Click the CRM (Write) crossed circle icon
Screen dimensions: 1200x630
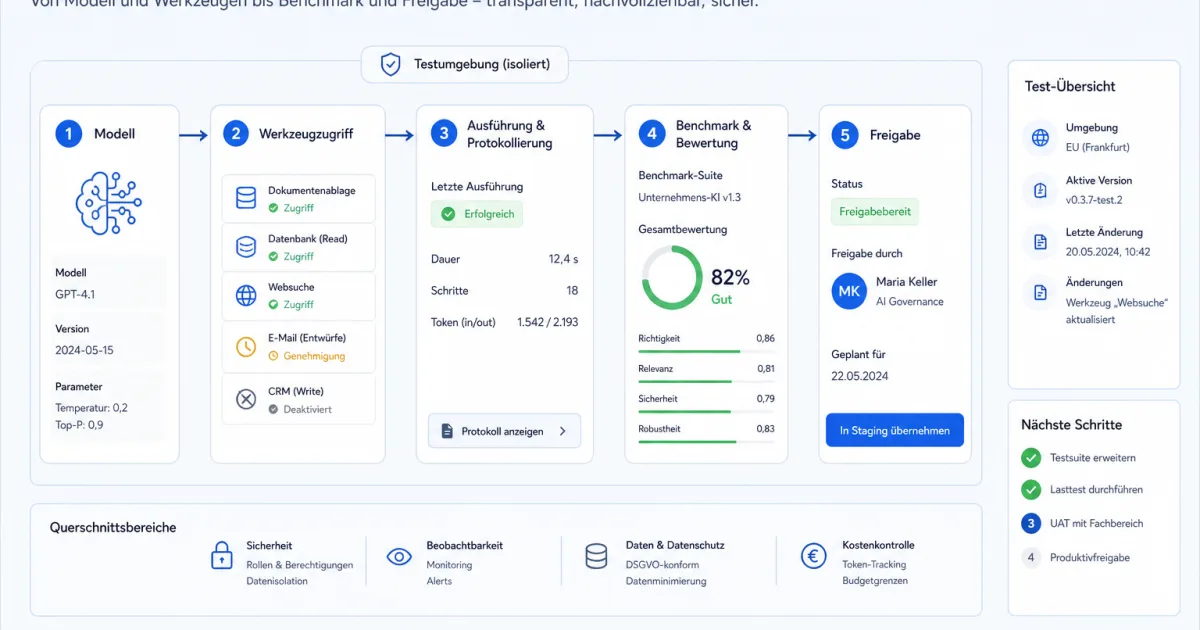(x=246, y=399)
